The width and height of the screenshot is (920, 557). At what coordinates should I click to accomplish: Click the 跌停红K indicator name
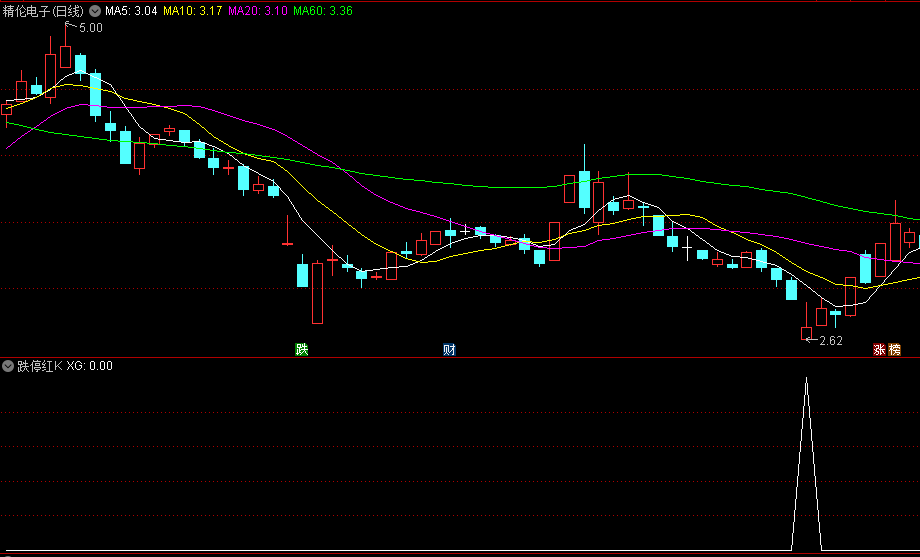40,366
